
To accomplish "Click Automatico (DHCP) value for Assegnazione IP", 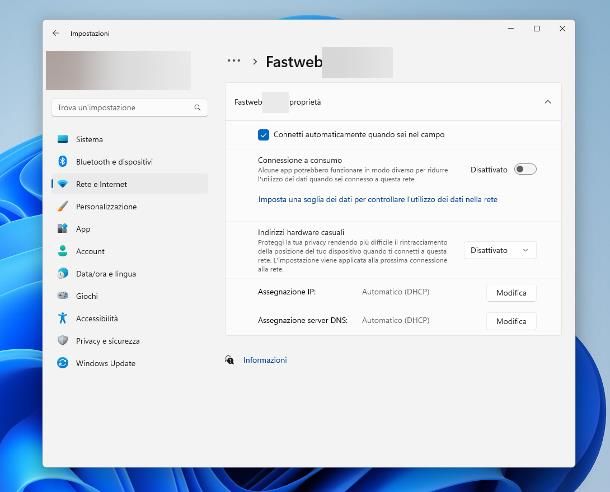I will 395,292.
